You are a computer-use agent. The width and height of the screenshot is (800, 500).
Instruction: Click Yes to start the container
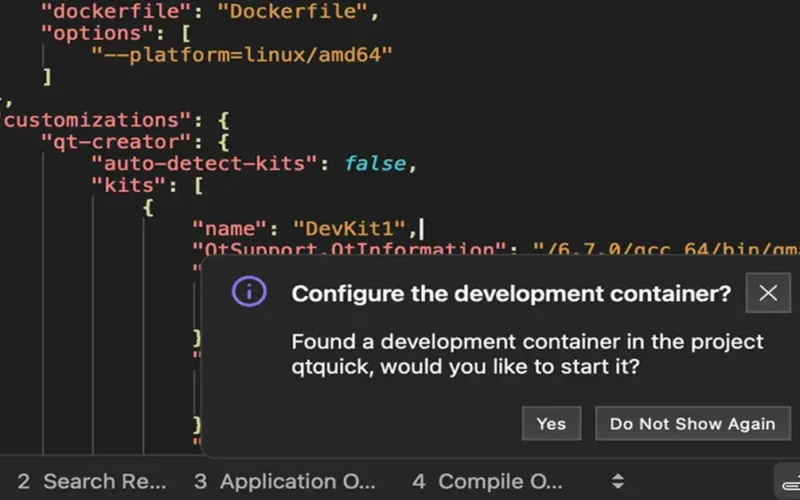pos(551,423)
